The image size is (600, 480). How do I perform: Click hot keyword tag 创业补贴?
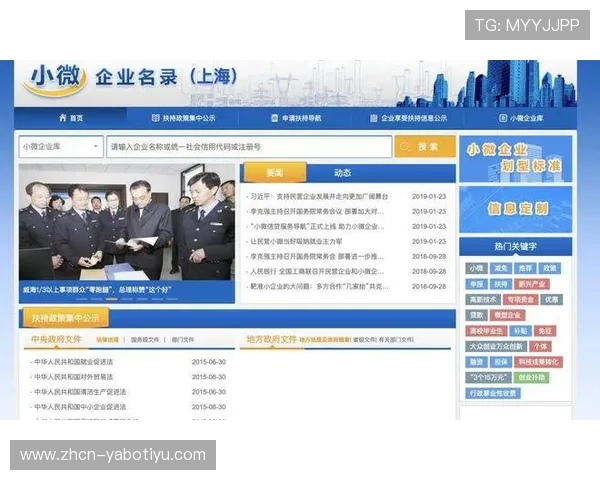click(532, 377)
